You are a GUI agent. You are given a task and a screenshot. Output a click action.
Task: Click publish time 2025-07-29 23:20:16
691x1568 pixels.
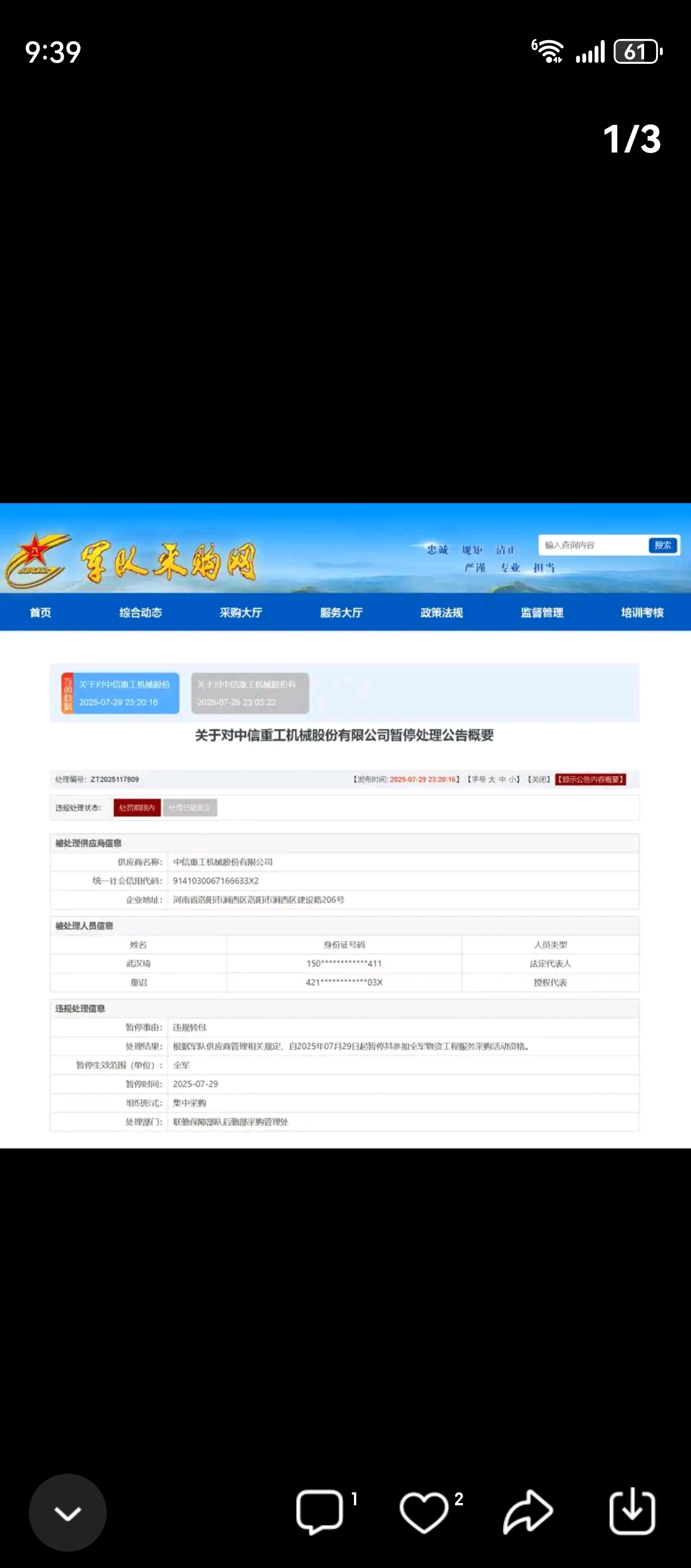423,779
